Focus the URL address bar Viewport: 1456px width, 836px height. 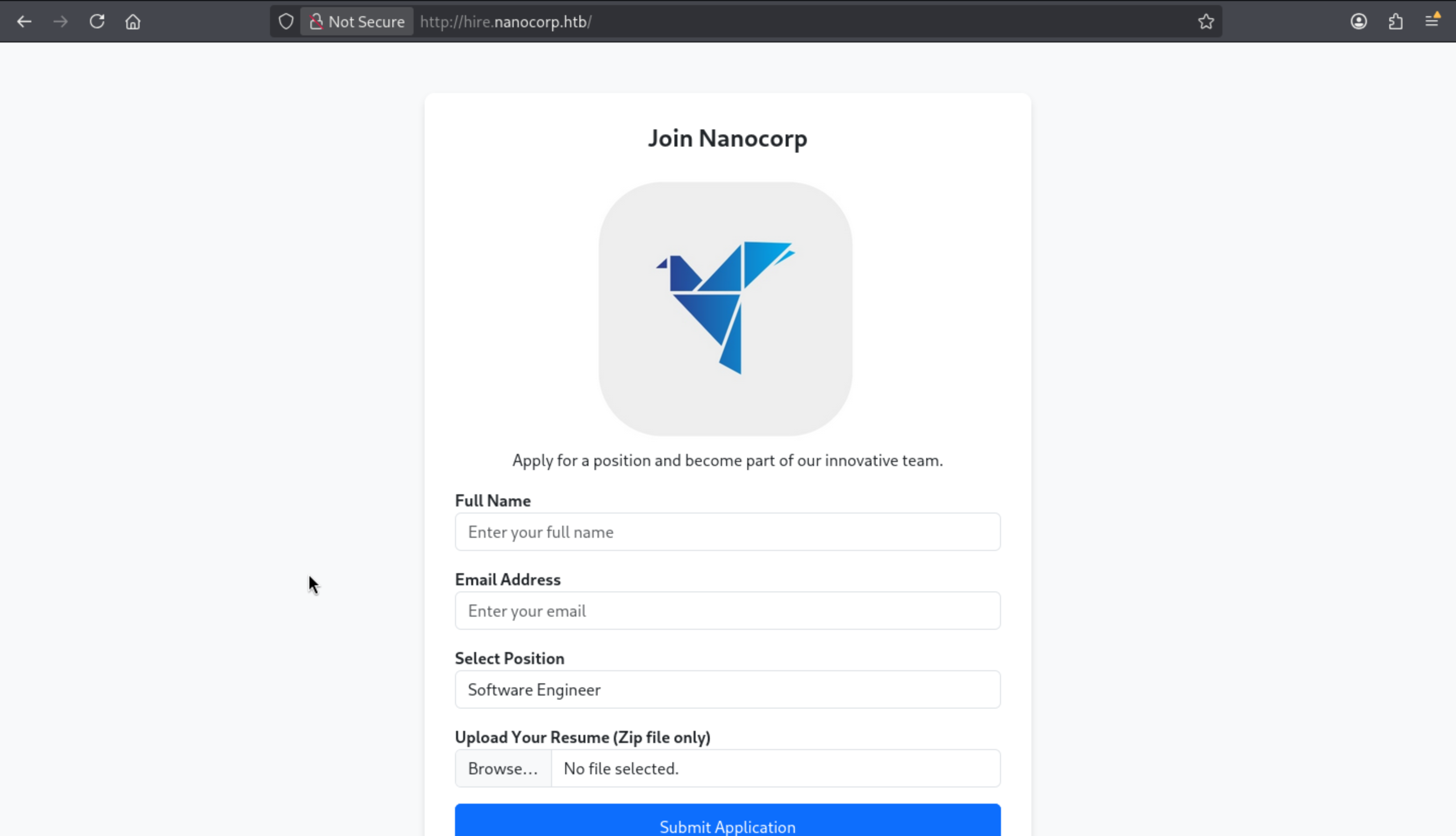[x=804, y=22]
